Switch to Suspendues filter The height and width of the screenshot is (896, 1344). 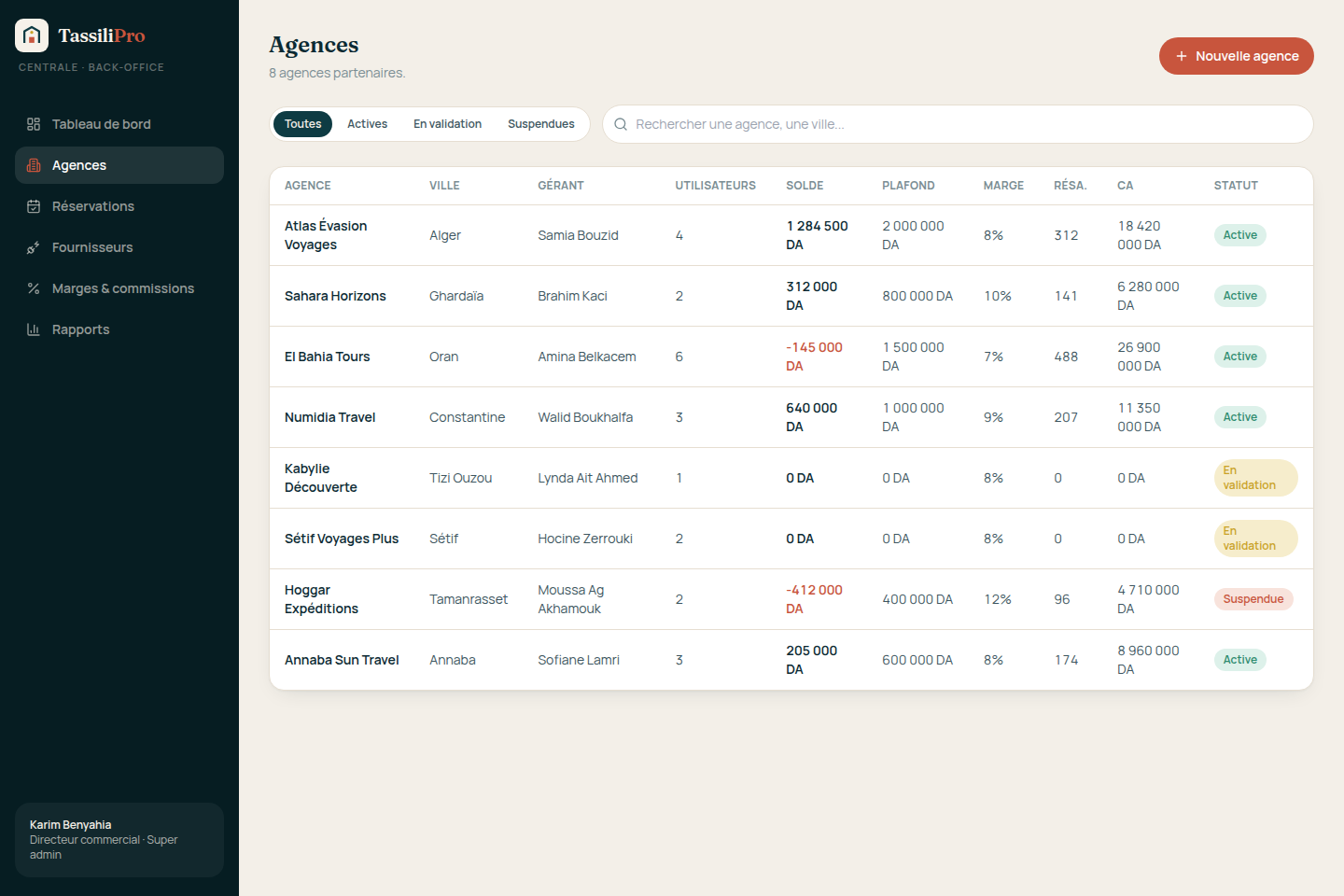pos(541,124)
